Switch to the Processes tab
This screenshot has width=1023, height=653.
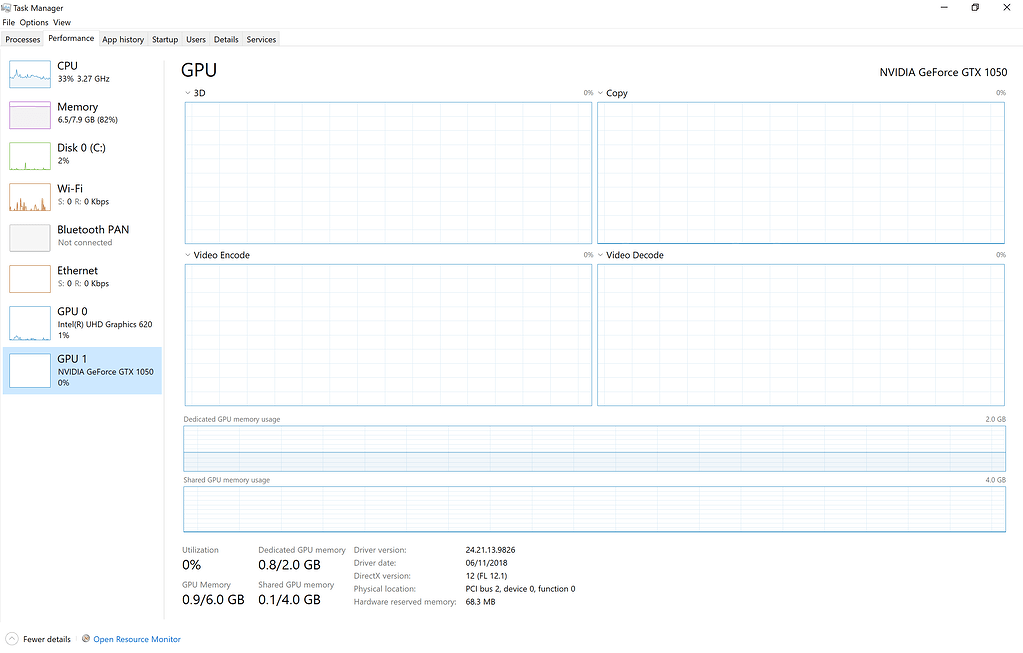tap(22, 39)
